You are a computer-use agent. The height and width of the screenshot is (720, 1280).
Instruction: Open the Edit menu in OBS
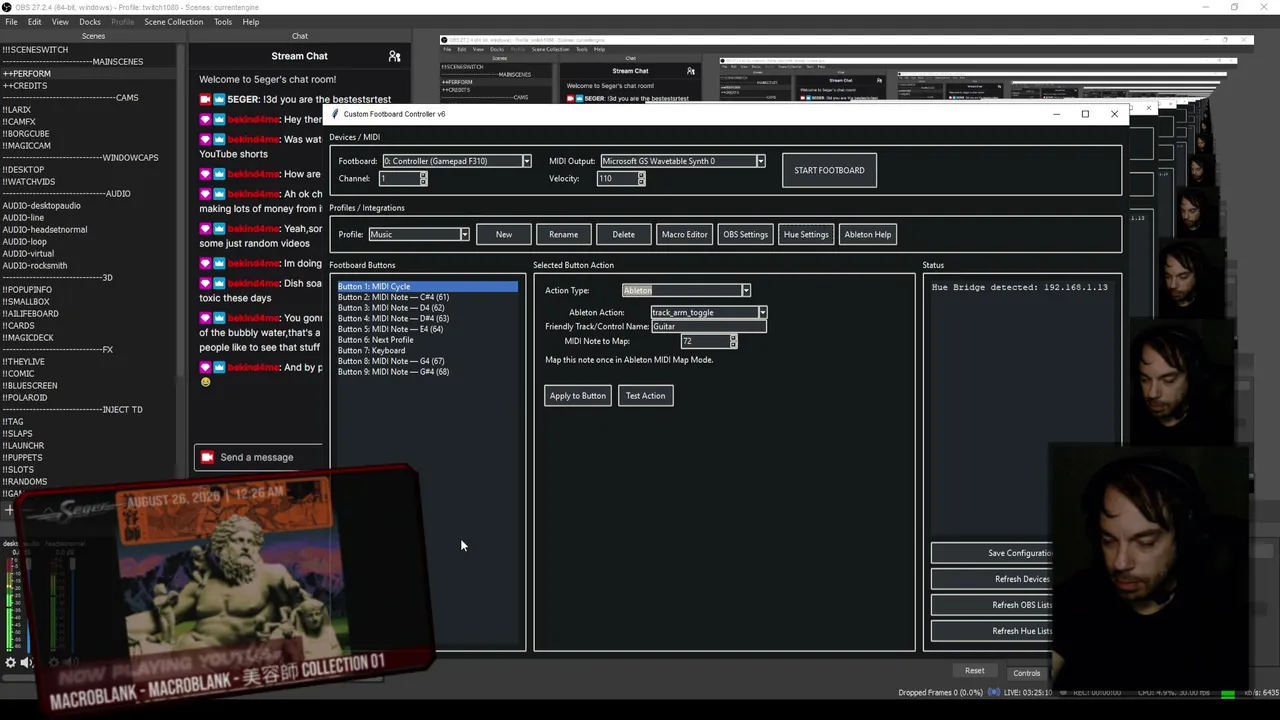point(35,22)
